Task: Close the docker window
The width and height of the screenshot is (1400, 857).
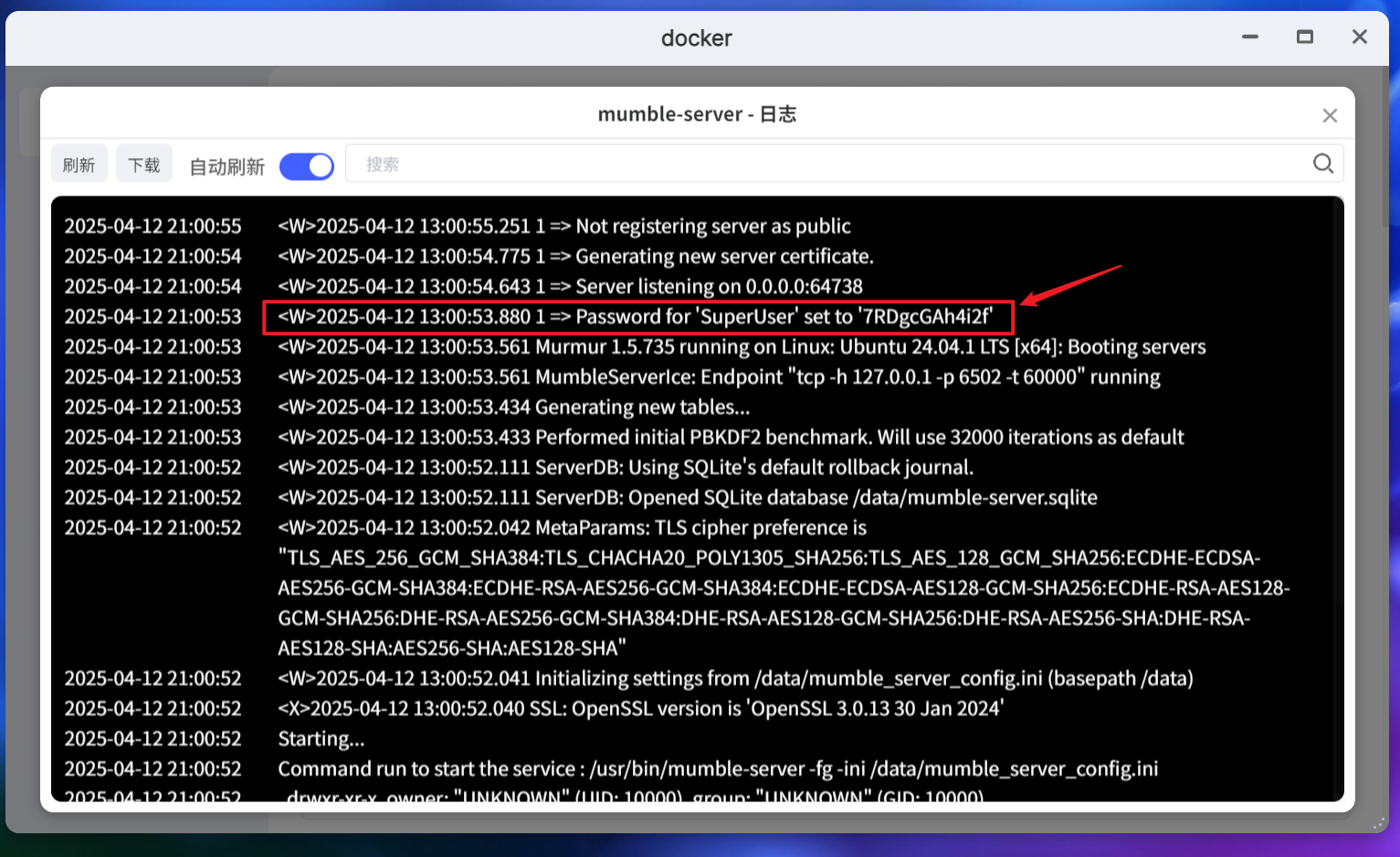Action: coord(1360,37)
